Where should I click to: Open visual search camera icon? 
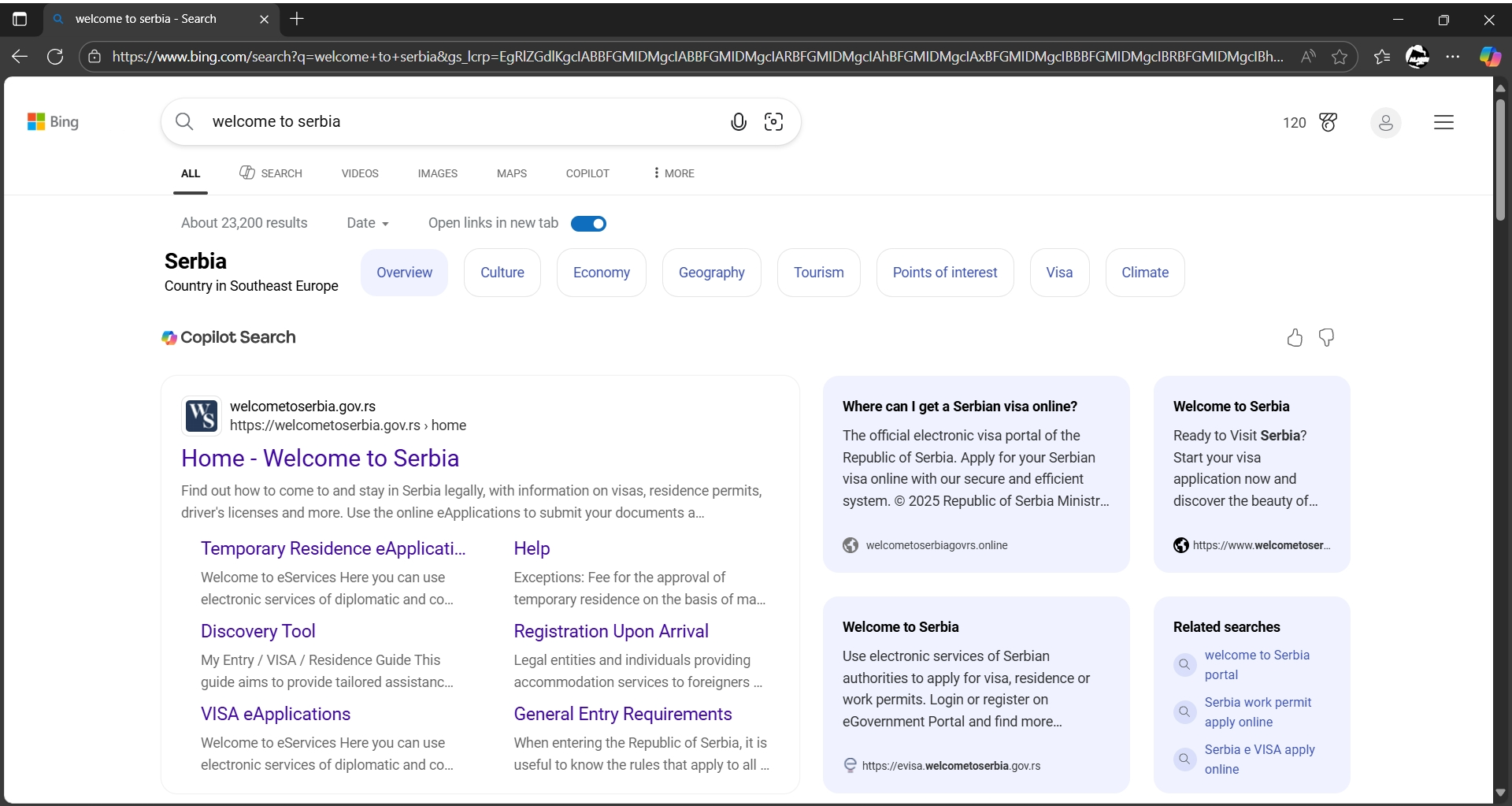pos(773,122)
